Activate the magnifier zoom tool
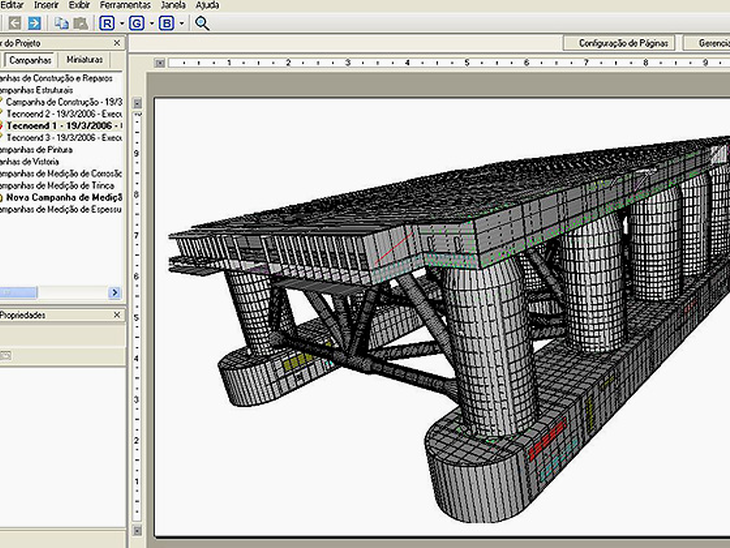This screenshot has width=730, height=548. (202, 22)
